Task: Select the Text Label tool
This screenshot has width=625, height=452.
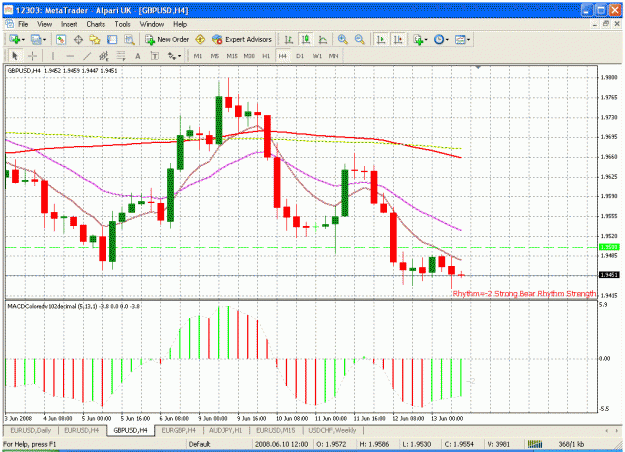Action: coord(155,56)
